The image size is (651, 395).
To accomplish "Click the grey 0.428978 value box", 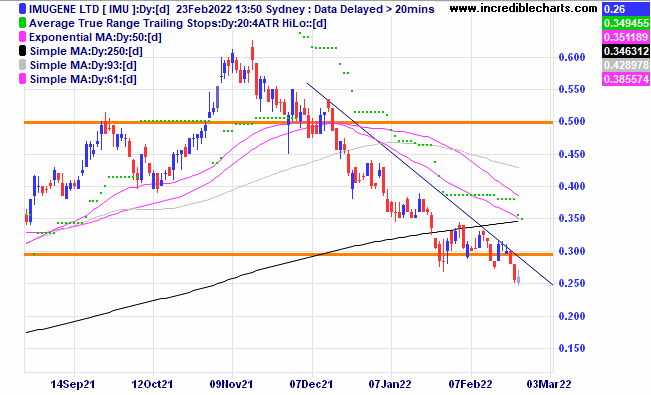I will tap(625, 65).
